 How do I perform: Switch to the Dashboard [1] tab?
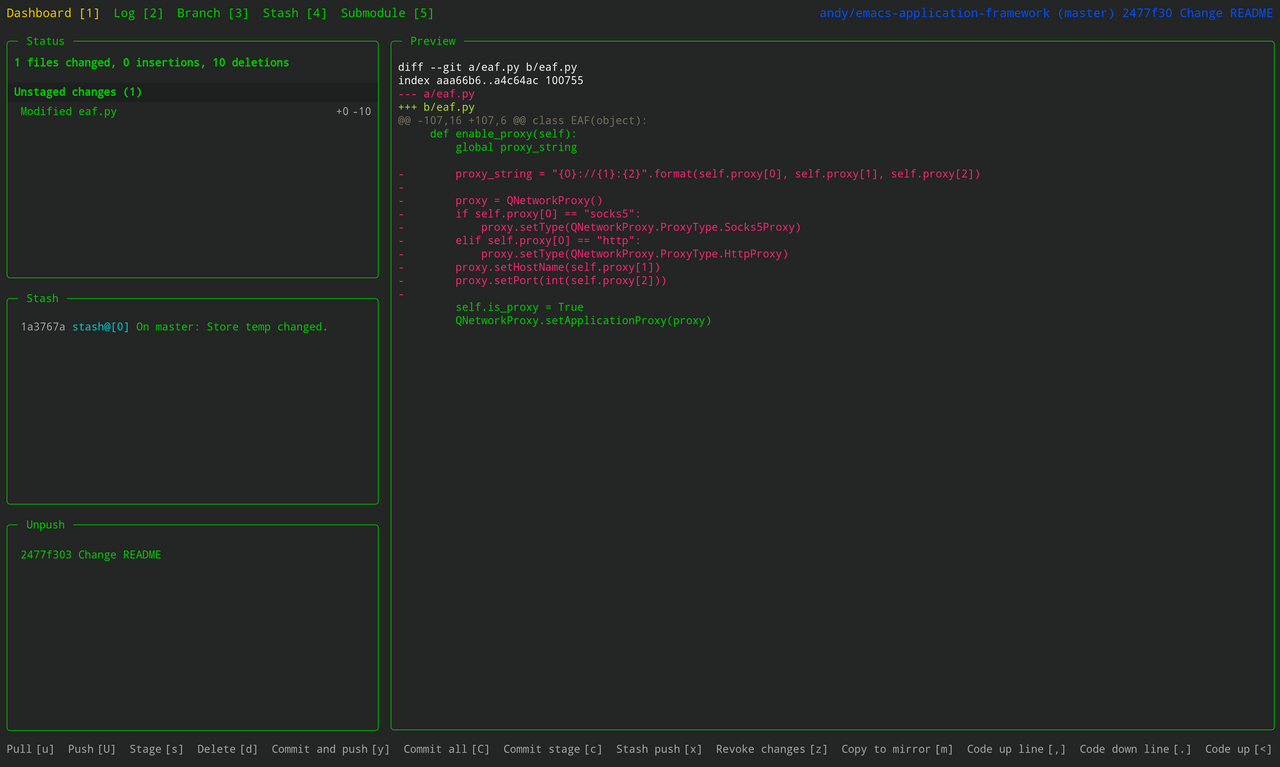coord(53,13)
